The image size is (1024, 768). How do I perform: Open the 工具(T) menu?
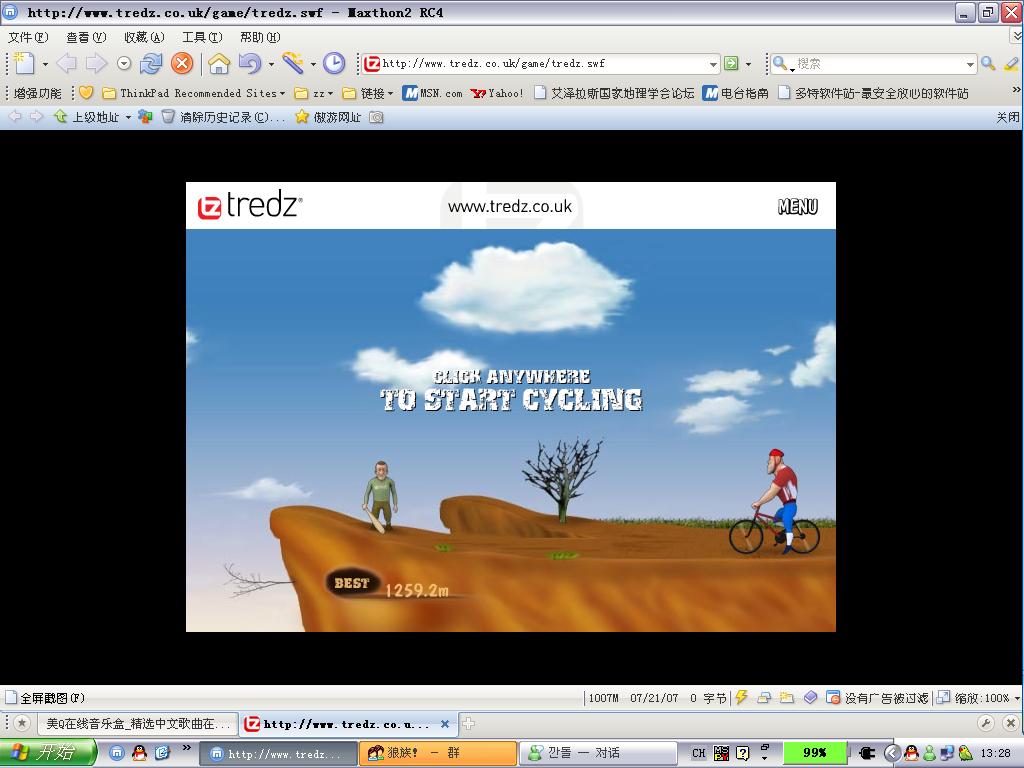pos(202,37)
